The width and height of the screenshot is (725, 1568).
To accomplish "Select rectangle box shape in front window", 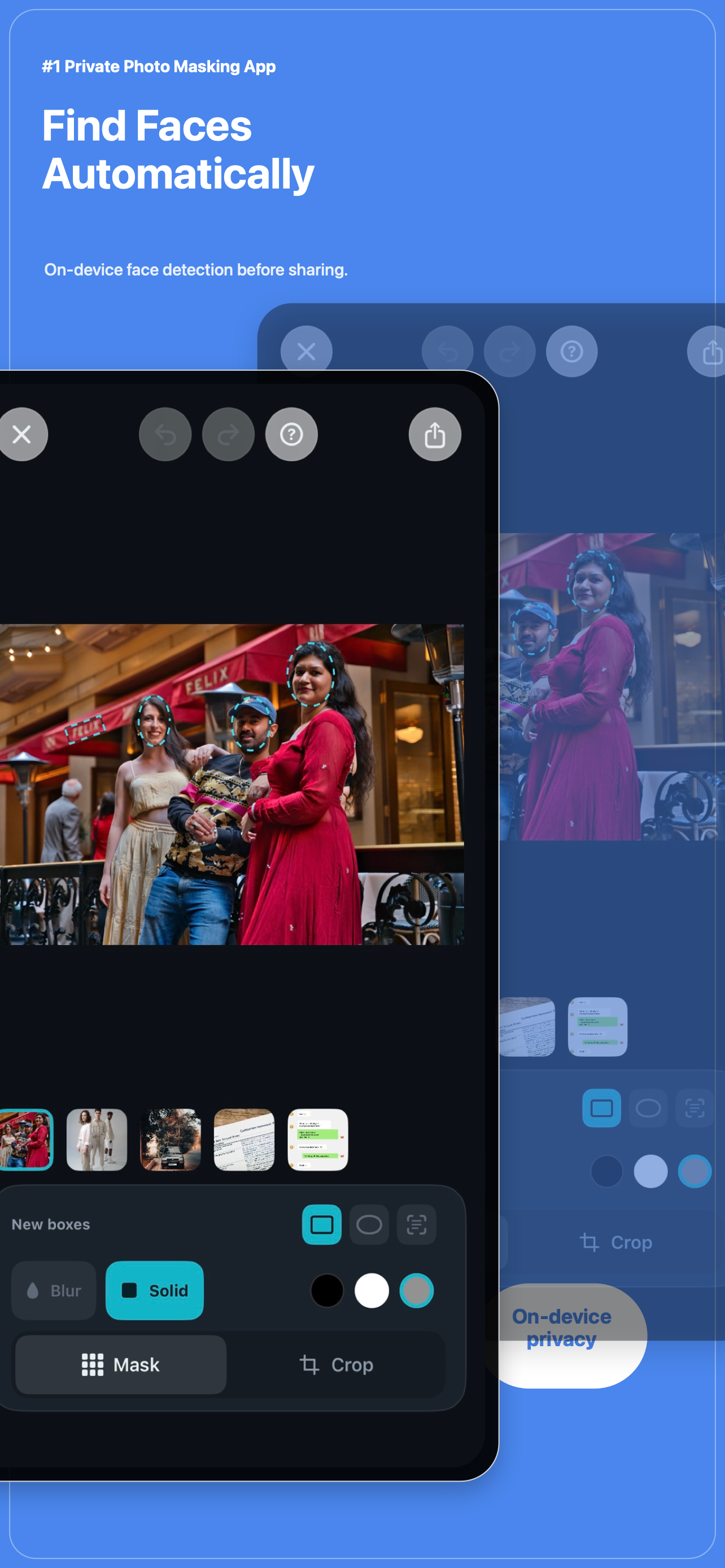I will coord(321,1224).
